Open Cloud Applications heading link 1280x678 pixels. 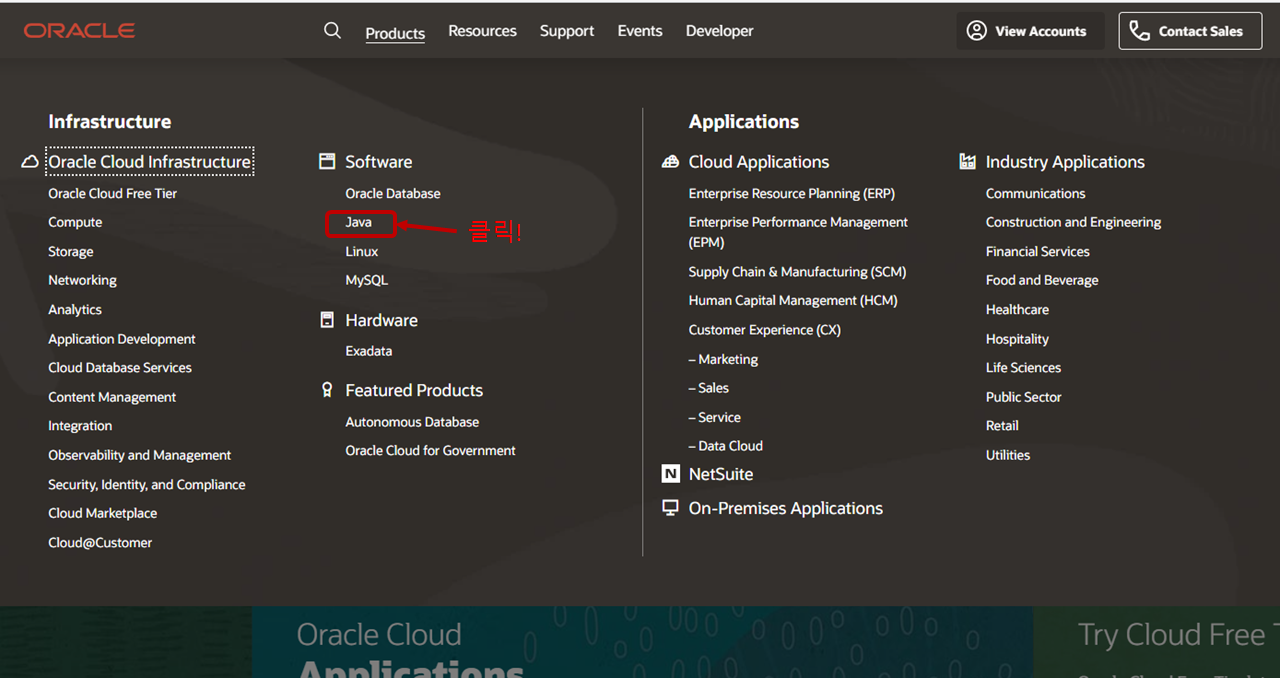[759, 162]
